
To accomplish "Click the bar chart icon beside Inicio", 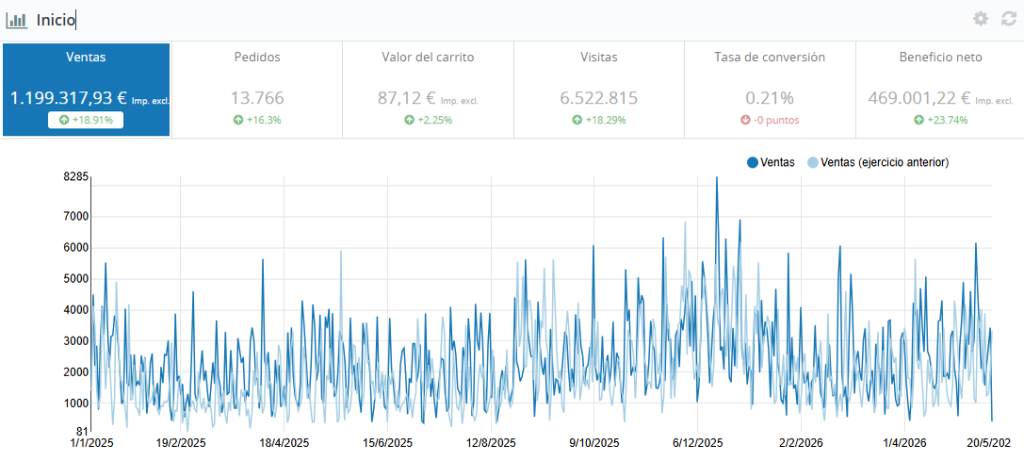I will tap(16, 20).
